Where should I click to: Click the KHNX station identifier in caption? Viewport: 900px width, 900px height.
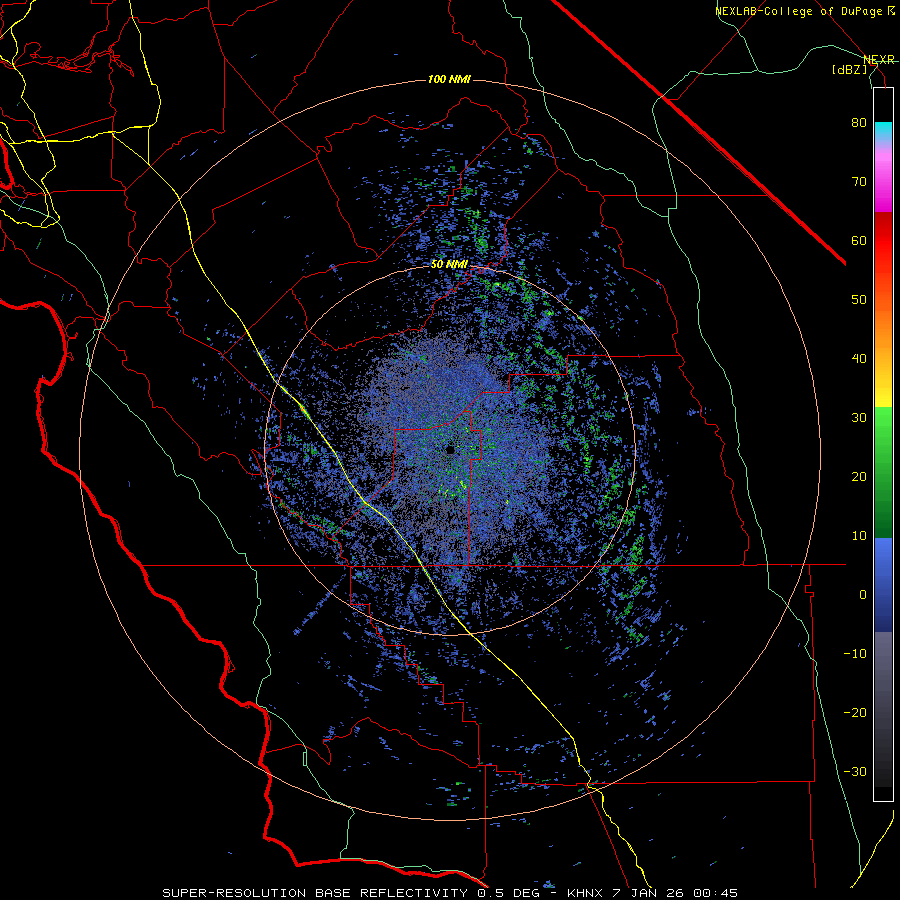[584, 893]
